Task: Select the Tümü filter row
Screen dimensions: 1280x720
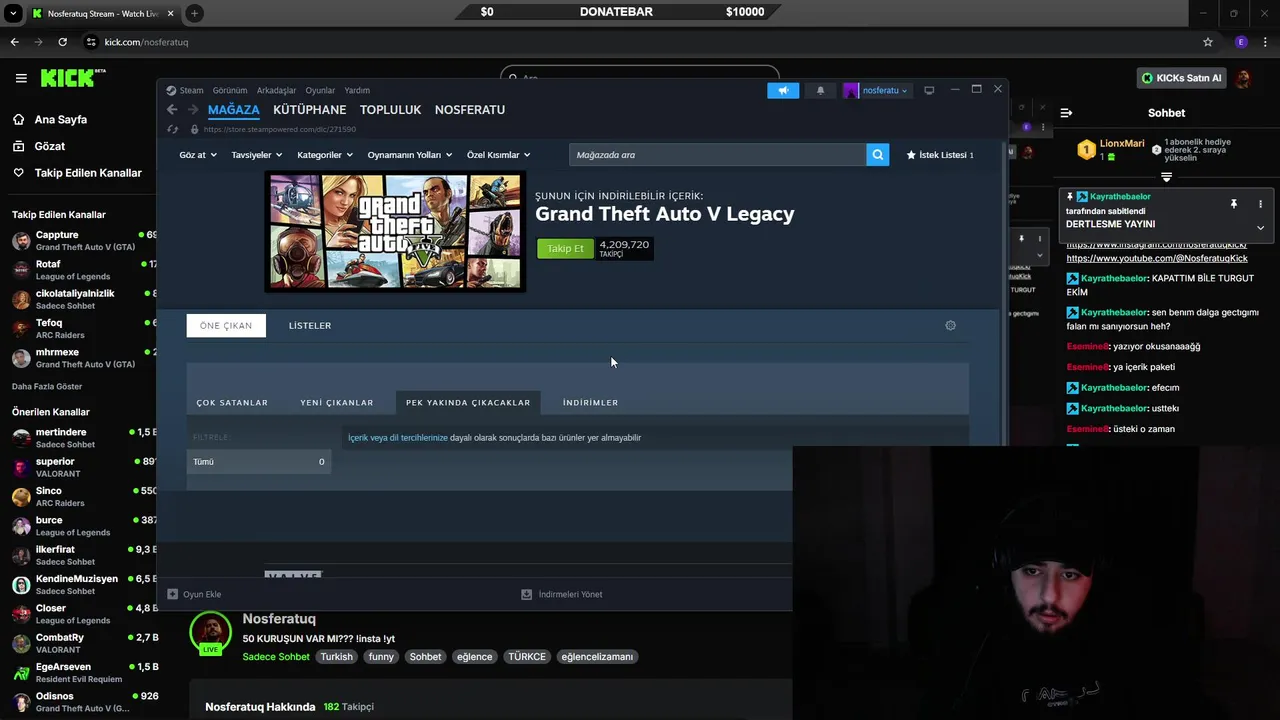Action: 258,462
